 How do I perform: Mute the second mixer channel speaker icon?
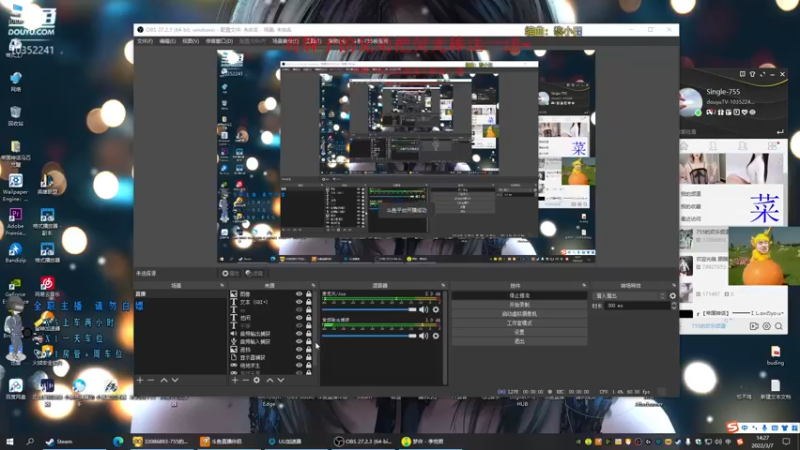tap(423, 336)
